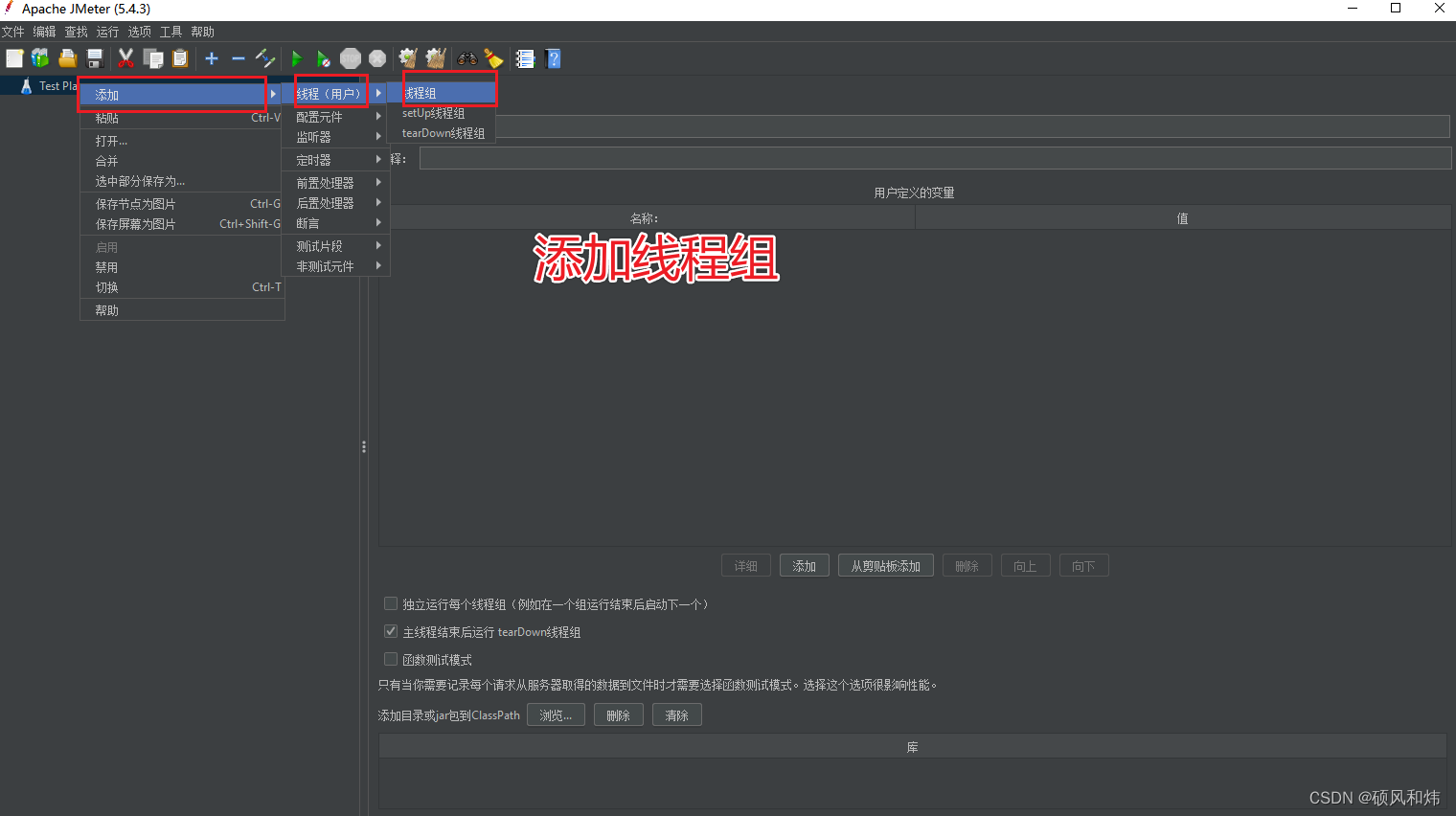Choose 粘贴 in context menu

182,118
